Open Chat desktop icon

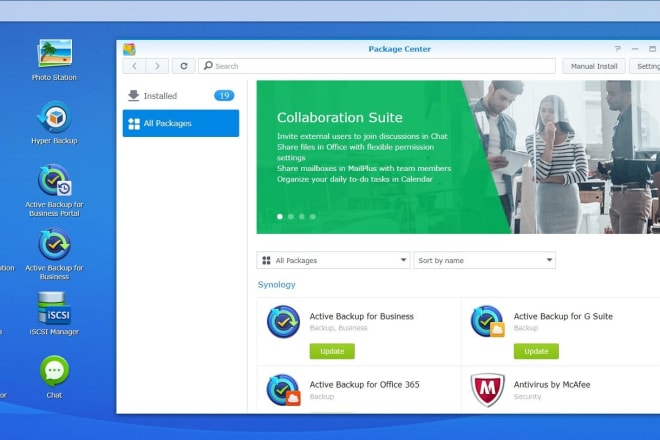tap(54, 376)
